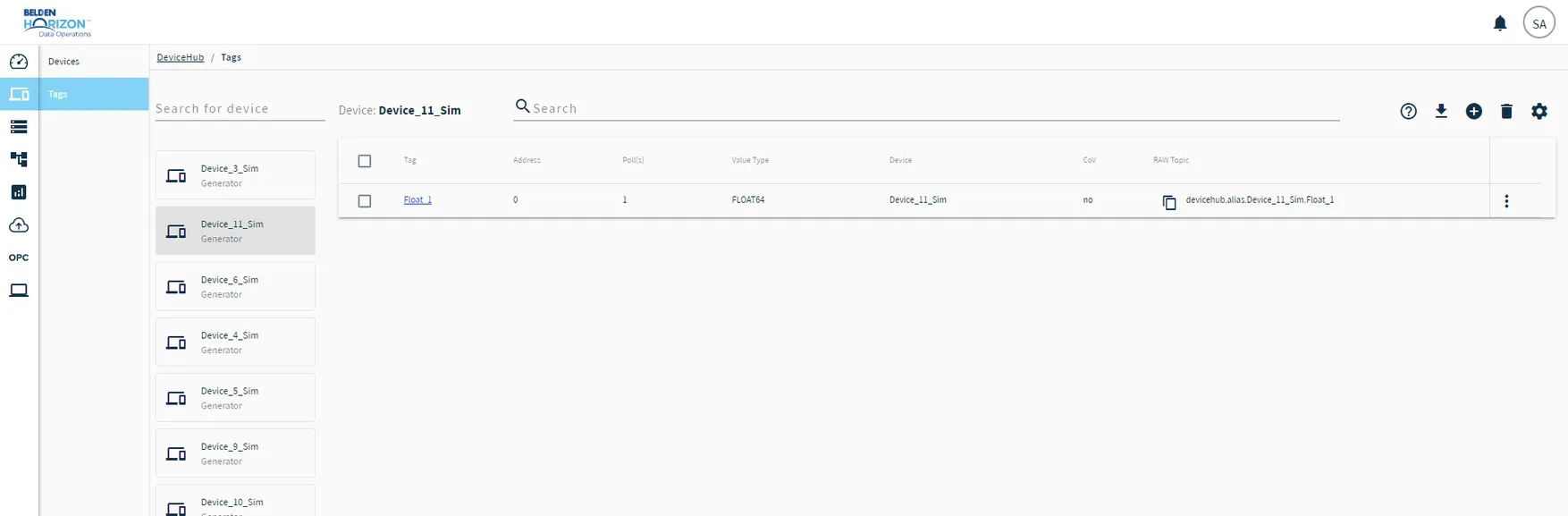Open the analytics chart icon in sidebar
Screen dimensions: 1568x516
click(19, 192)
